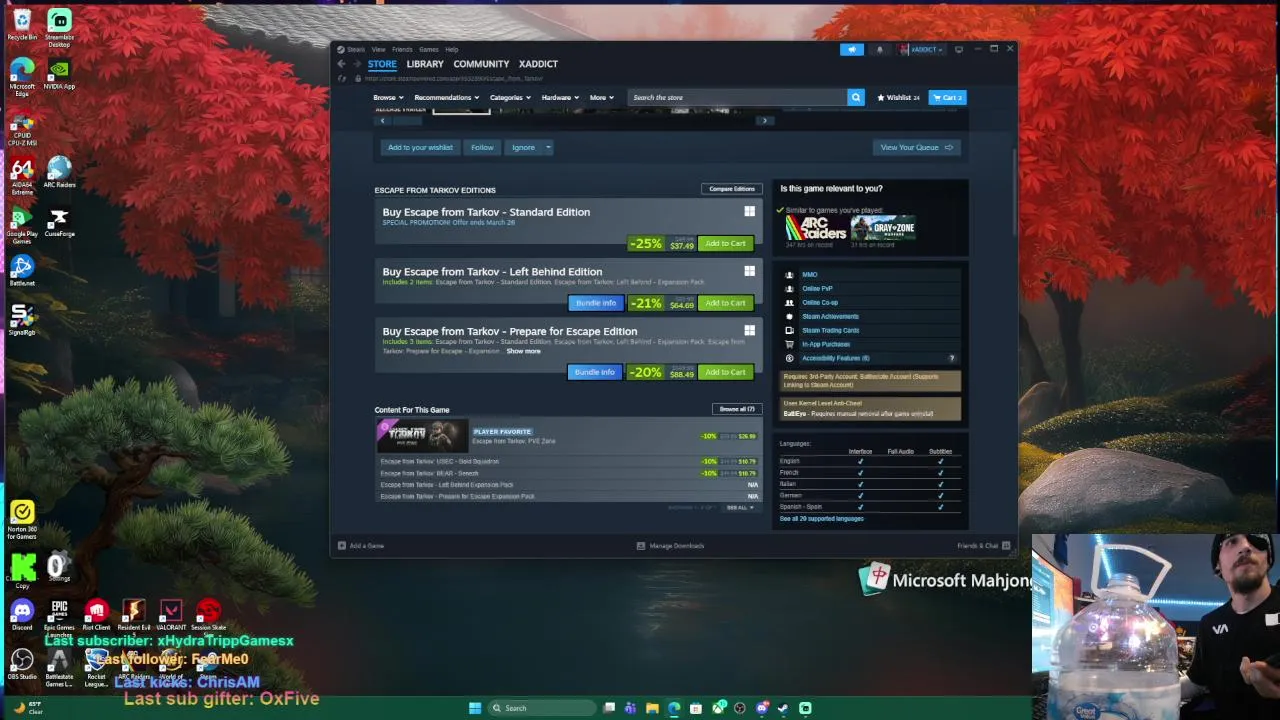The image size is (1280, 720).
Task: Click the Add a Game plus icon
Action: [342, 546]
